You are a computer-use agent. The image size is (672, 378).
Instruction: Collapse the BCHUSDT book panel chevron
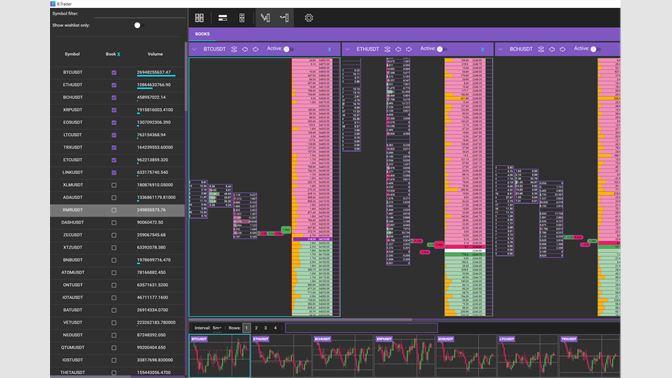tap(501, 49)
